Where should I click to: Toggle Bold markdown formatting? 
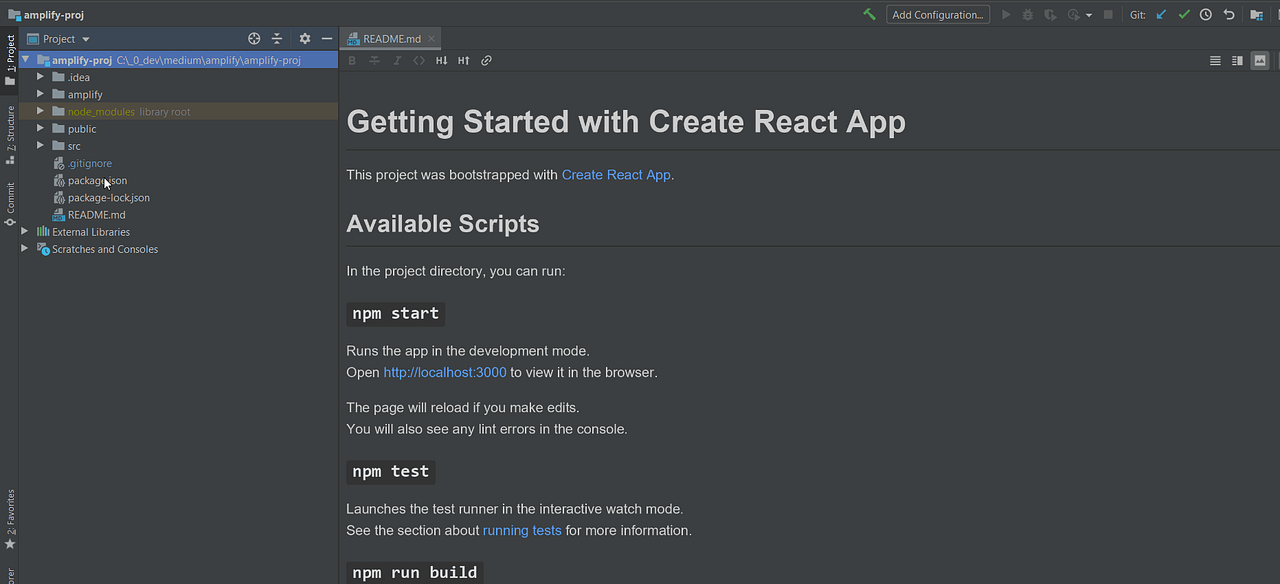pyautogui.click(x=352, y=61)
